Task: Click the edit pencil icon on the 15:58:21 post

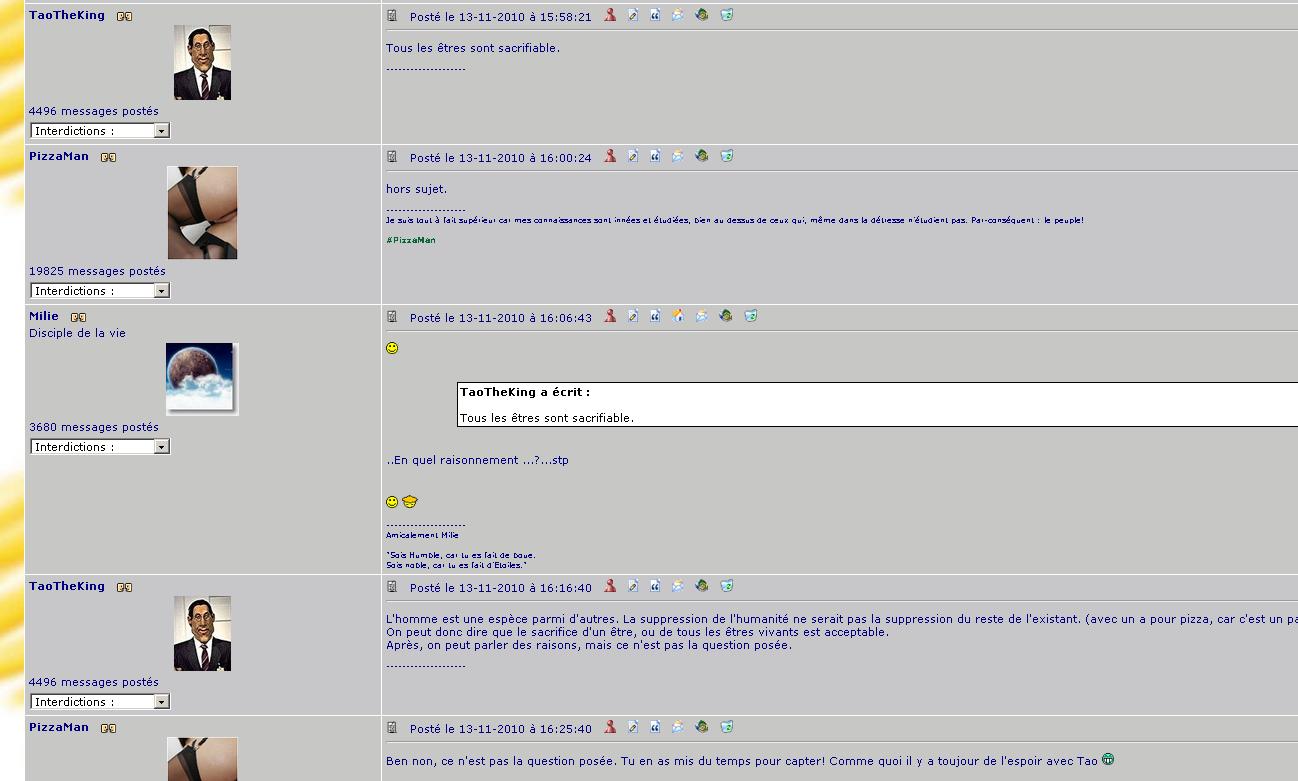Action: tap(633, 15)
